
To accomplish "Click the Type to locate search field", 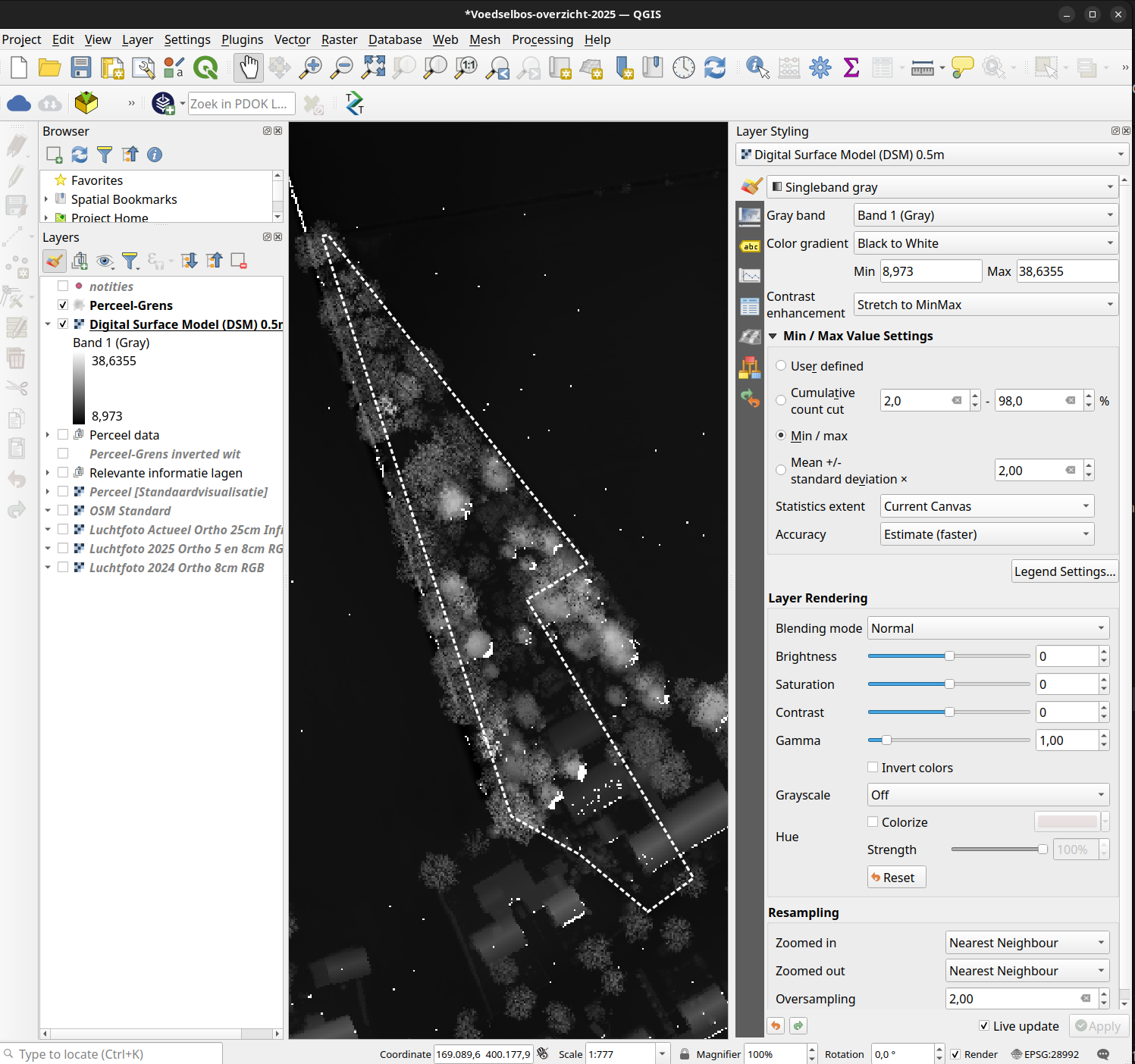I will coord(114,1054).
